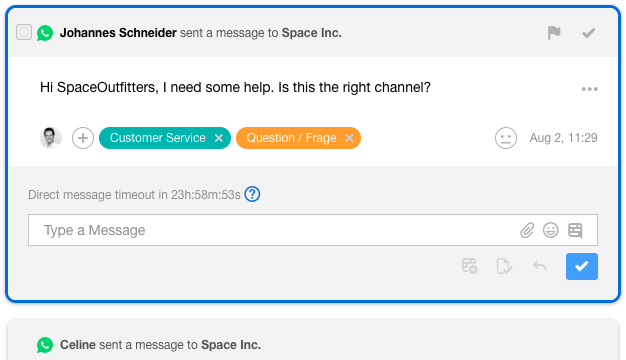
Task: Click the assigned agent avatar thumbnail
Action: 51,138
